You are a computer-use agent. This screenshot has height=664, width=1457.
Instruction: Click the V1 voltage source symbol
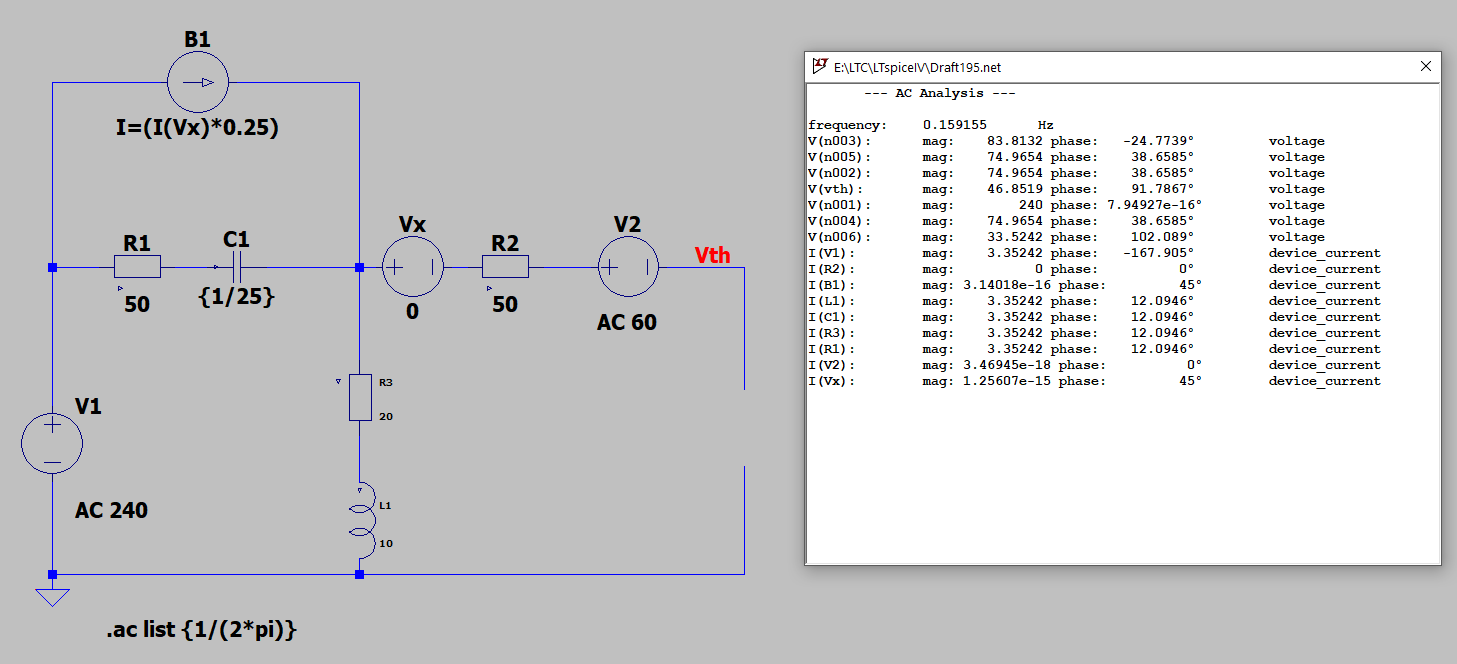[52, 444]
